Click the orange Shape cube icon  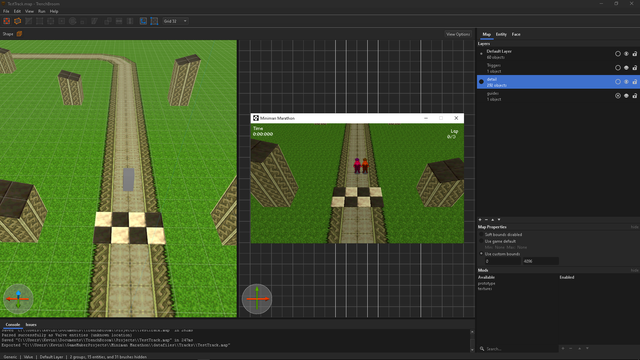pyautogui.click(x=19, y=34)
